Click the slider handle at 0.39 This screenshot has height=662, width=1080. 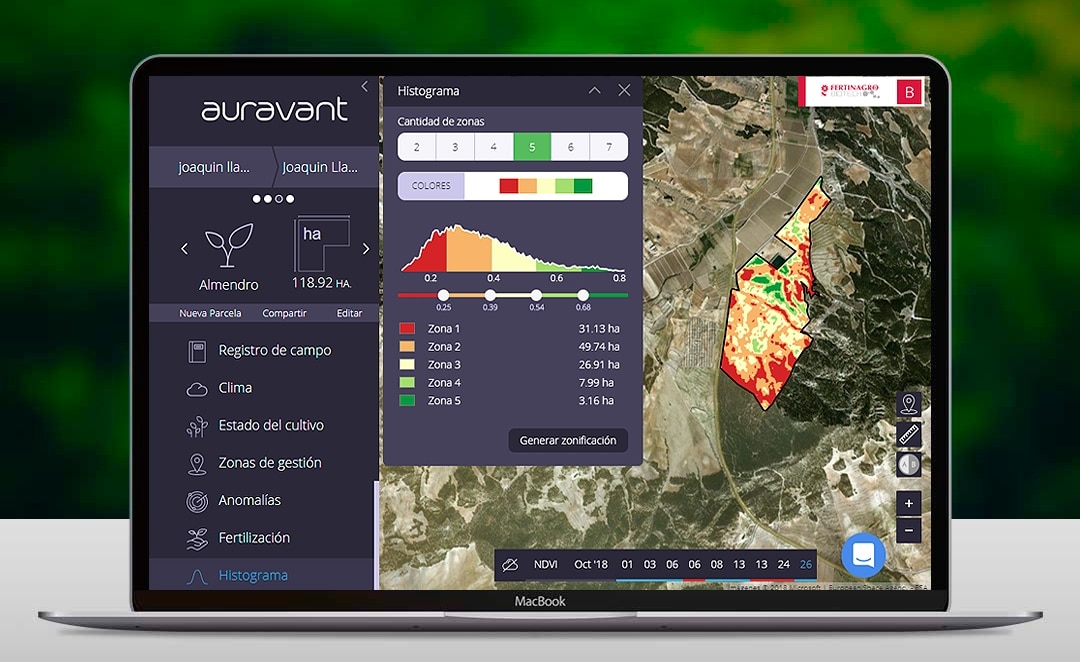tap(490, 295)
